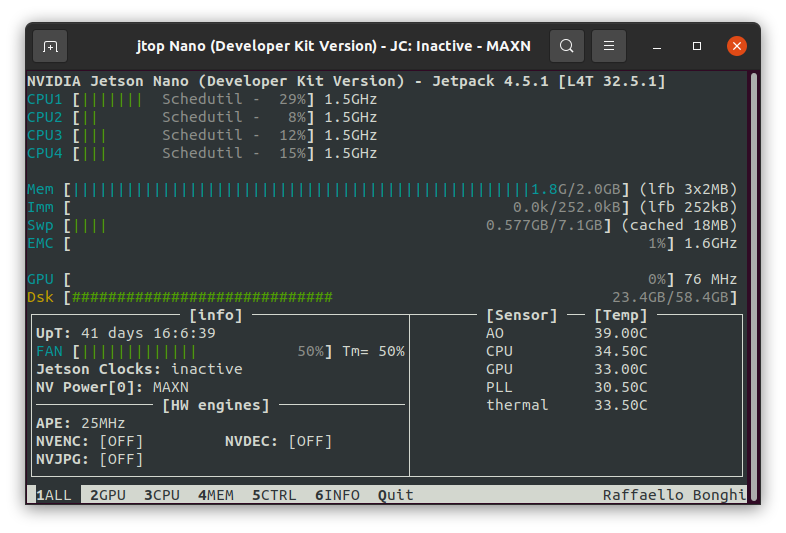786x533 pixels.
Task: Select the CPU3 label
Action: [x=45, y=135]
